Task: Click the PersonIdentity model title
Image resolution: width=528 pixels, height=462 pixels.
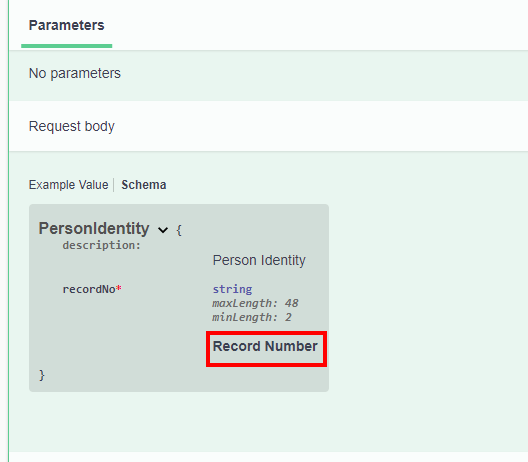Action: 94,228
